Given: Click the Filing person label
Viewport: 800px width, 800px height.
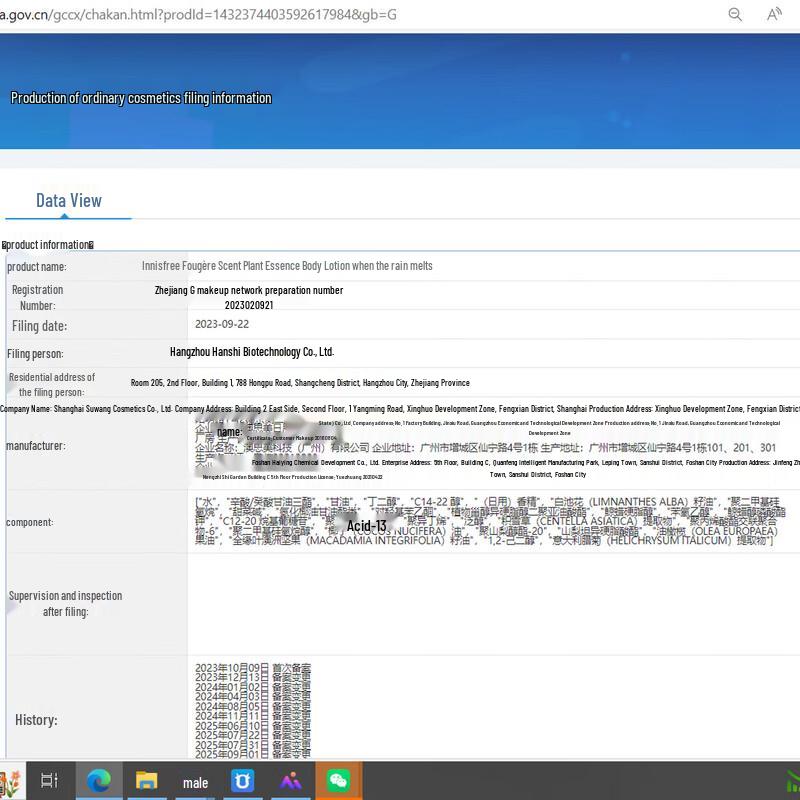Looking at the screenshot, I should (x=35, y=354).
